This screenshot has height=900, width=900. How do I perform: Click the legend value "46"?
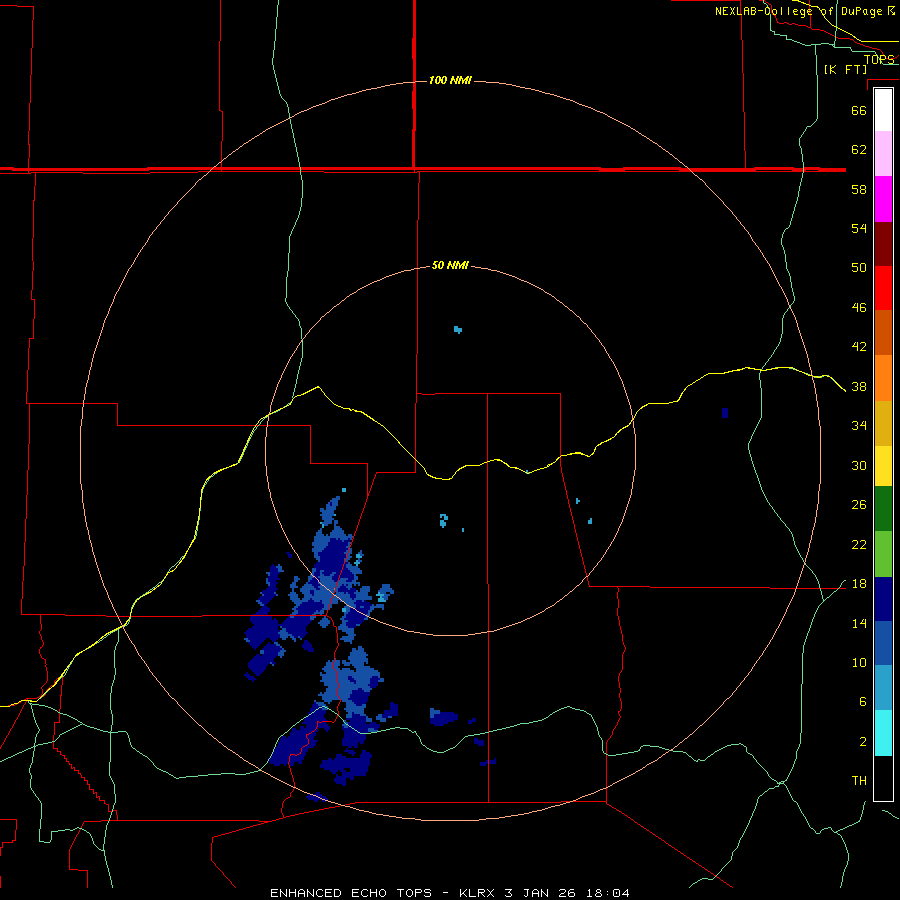tap(859, 308)
